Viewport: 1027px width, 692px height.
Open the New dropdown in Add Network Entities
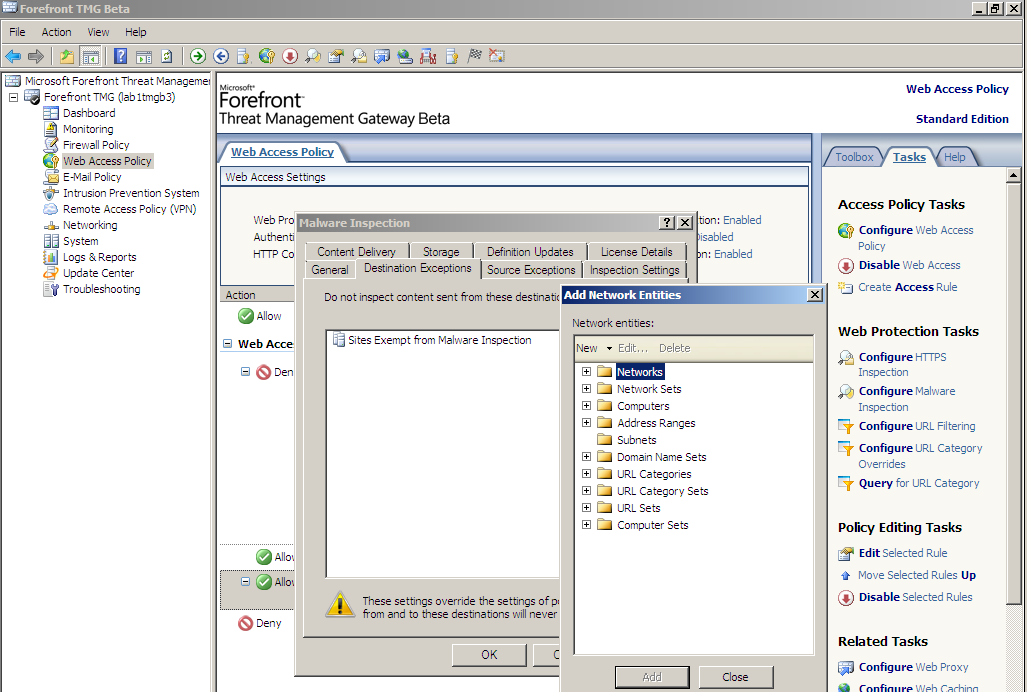pos(594,348)
